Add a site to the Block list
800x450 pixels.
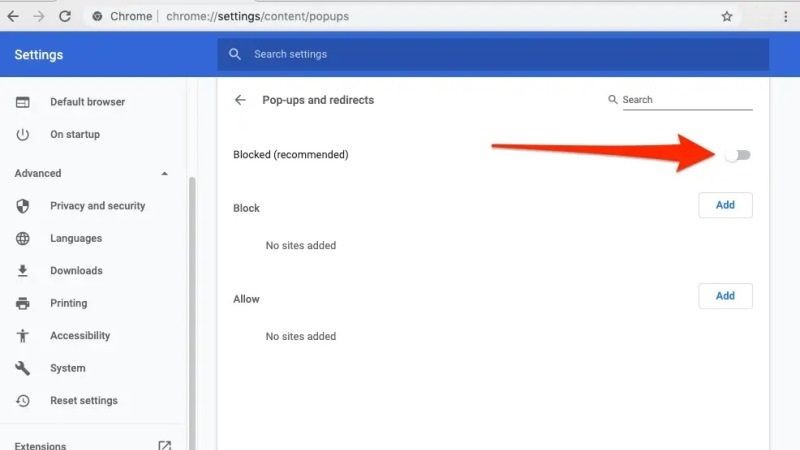pyautogui.click(x=725, y=205)
